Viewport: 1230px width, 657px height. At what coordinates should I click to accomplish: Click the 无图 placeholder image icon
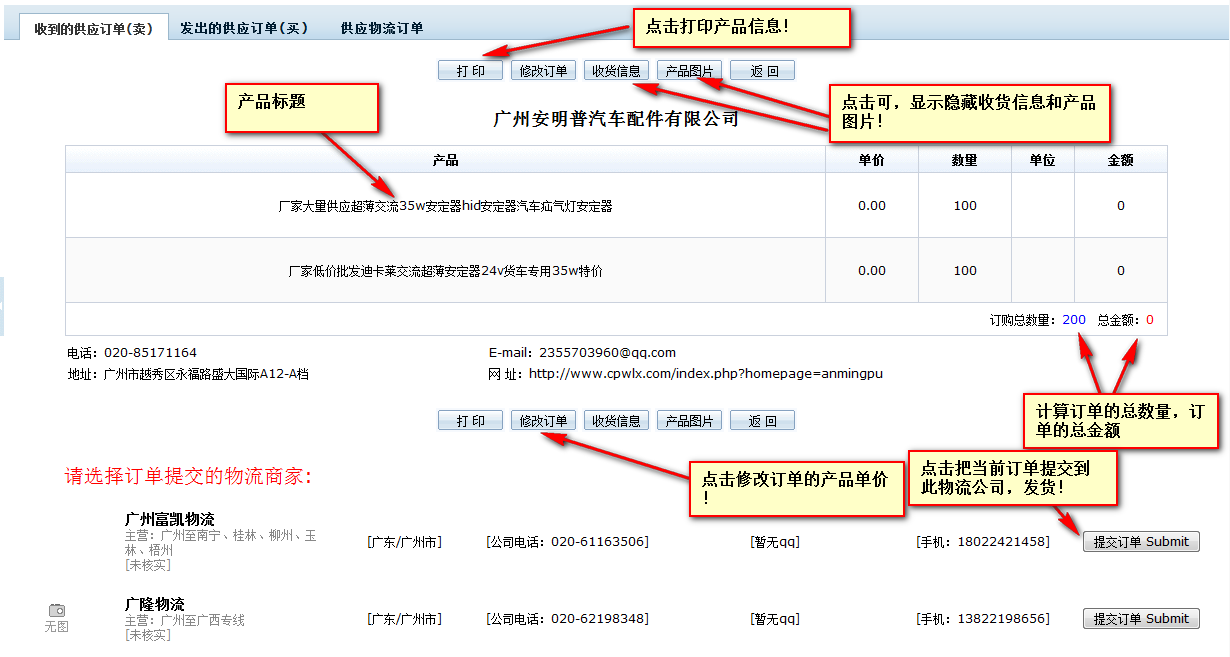click(57, 611)
